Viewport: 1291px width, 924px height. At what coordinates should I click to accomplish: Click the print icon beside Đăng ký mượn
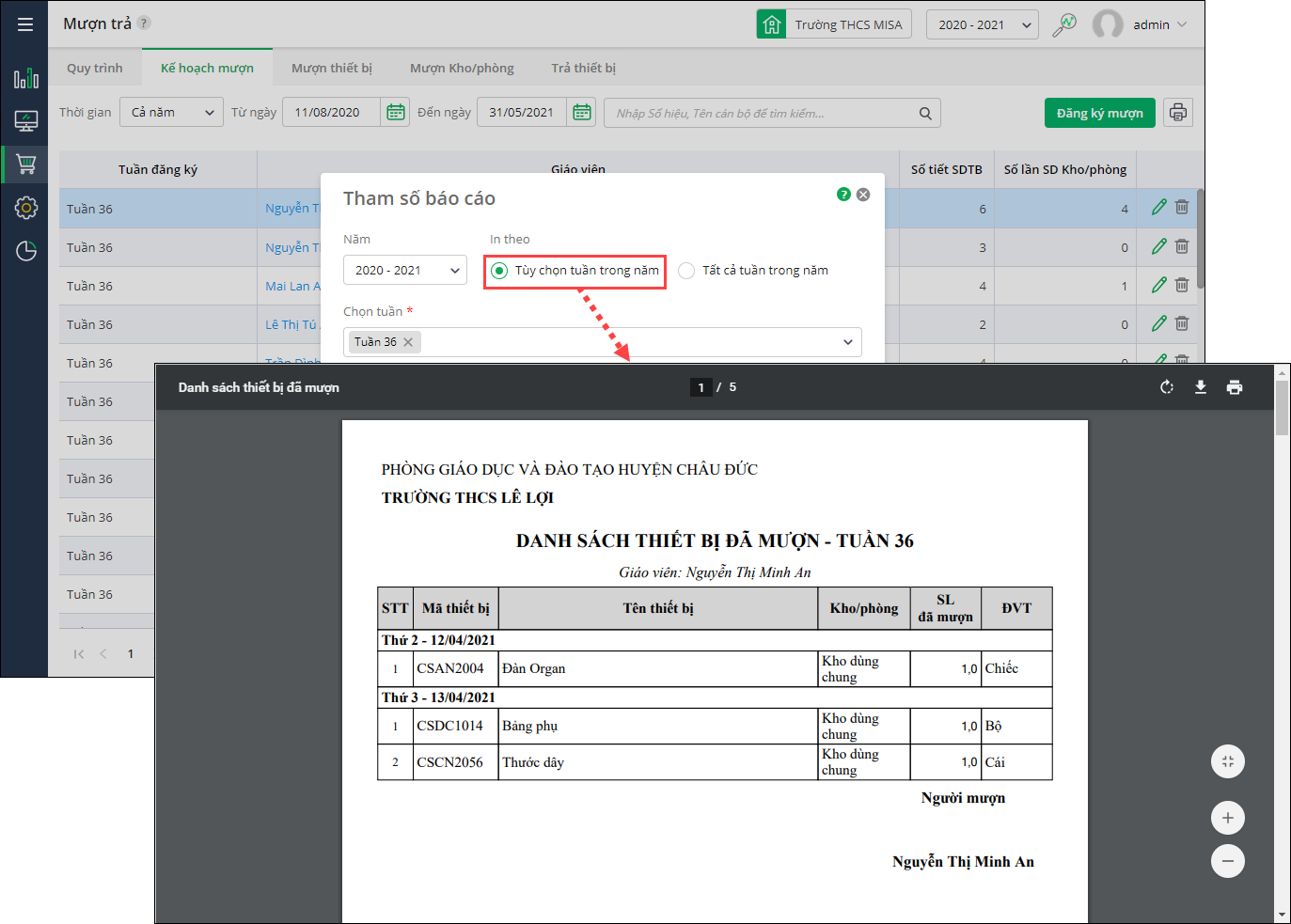click(x=1178, y=113)
